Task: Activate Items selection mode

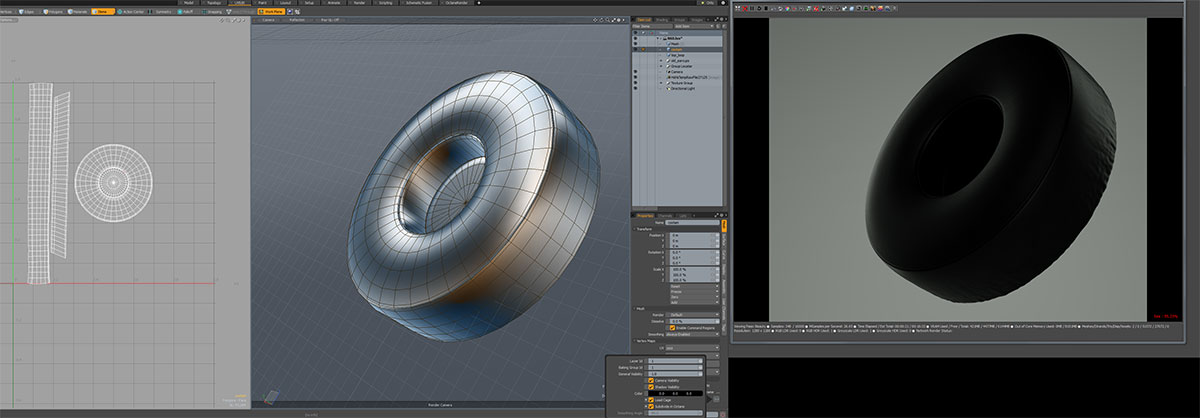Action: (x=101, y=11)
